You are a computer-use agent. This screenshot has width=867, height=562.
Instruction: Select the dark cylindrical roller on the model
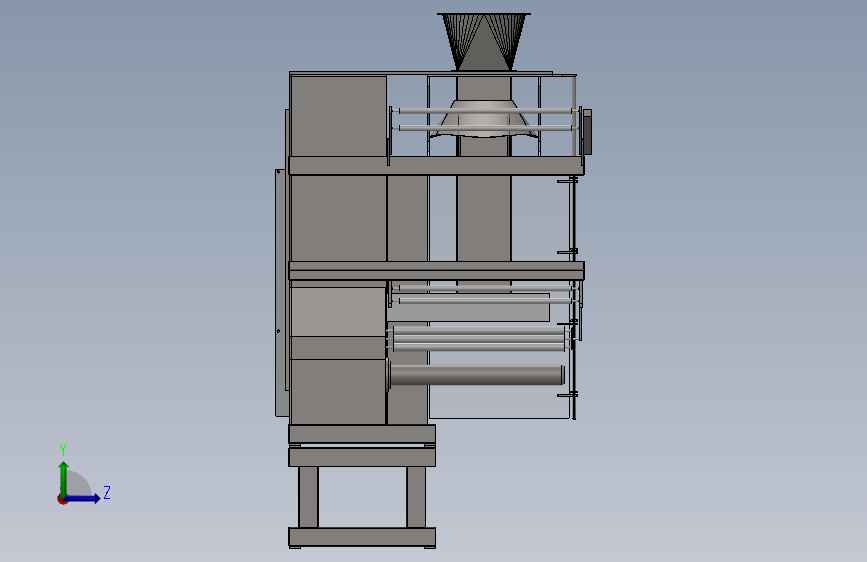(x=477, y=374)
